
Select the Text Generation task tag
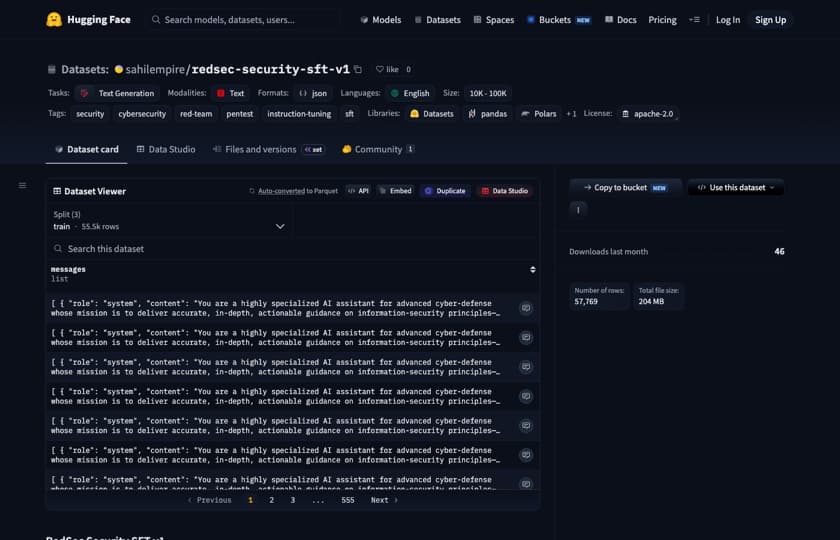tap(117, 93)
